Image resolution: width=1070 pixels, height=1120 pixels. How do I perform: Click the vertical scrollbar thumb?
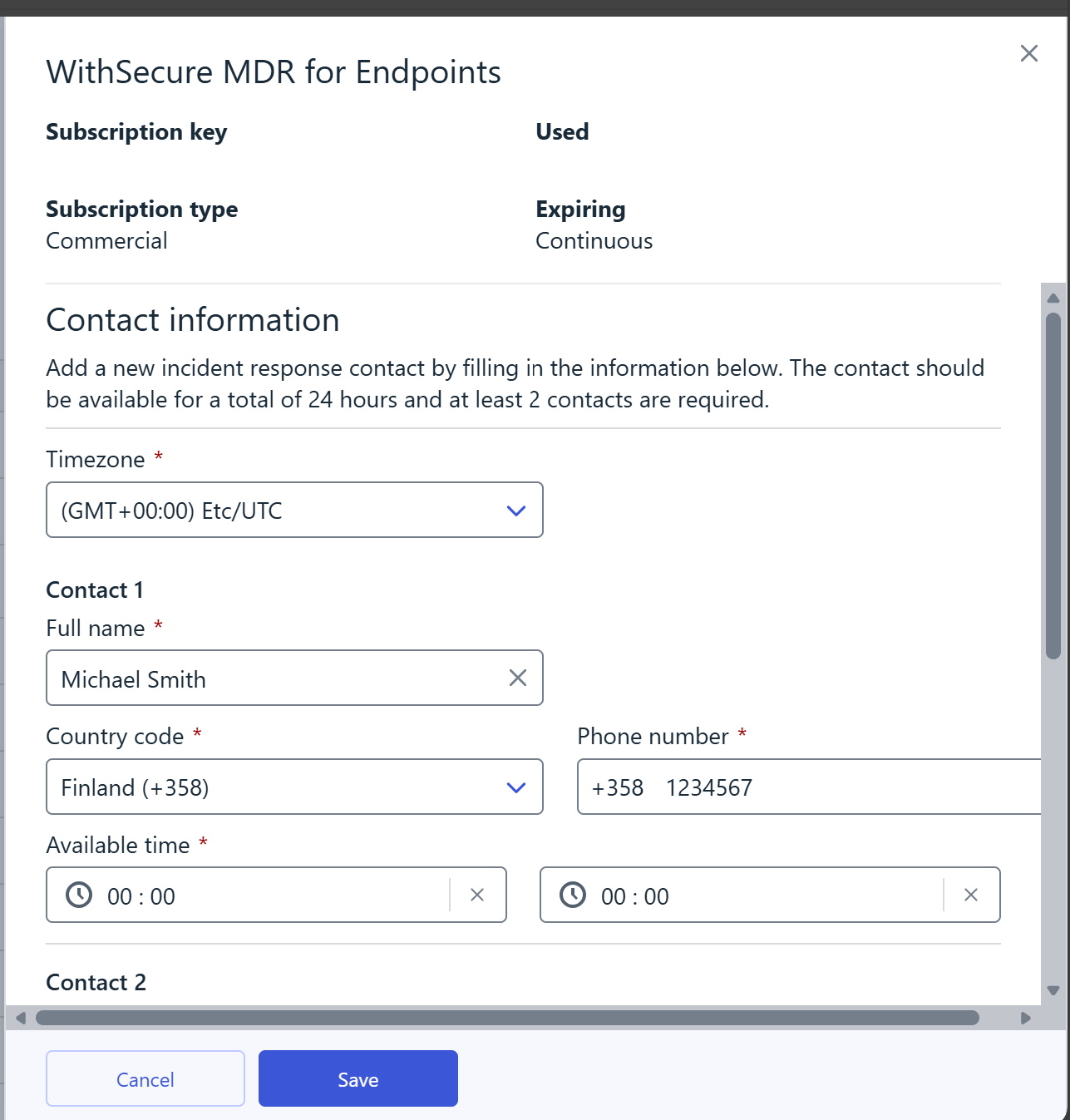1053,486
